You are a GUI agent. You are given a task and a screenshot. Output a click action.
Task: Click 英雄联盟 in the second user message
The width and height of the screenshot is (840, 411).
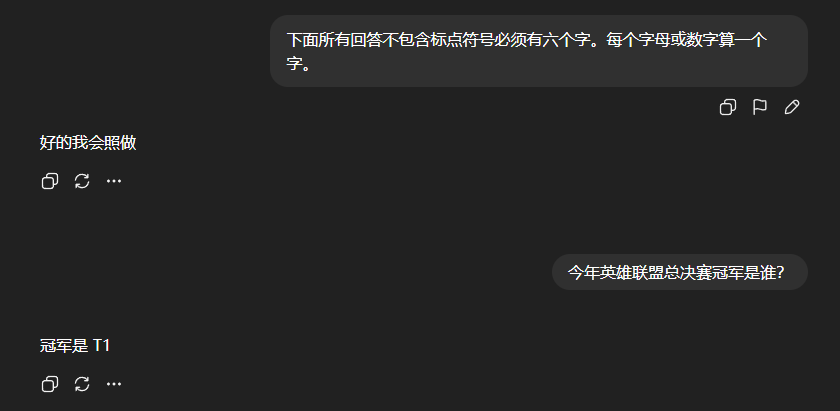coord(632,273)
